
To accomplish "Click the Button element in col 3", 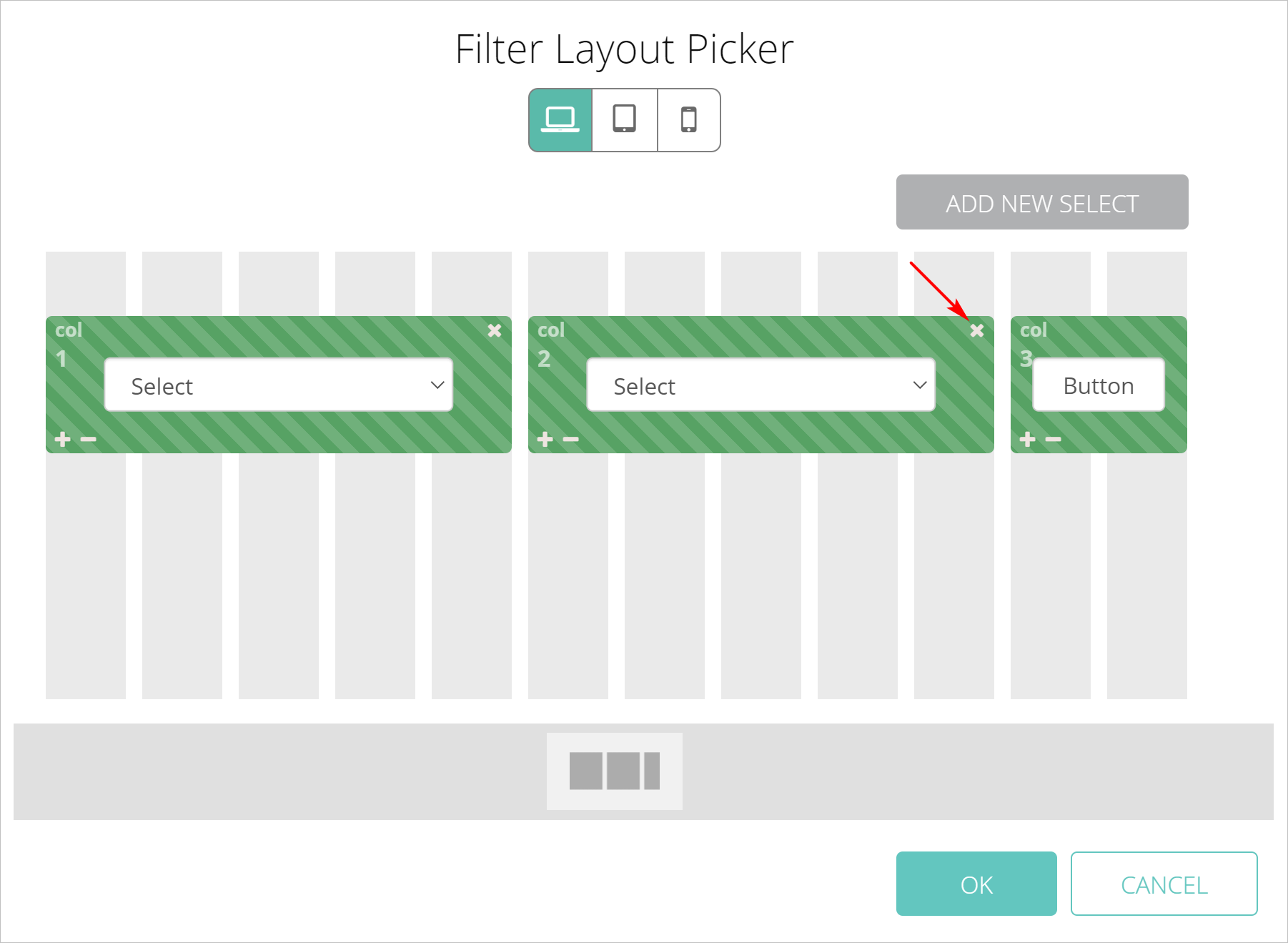I will point(1098,385).
